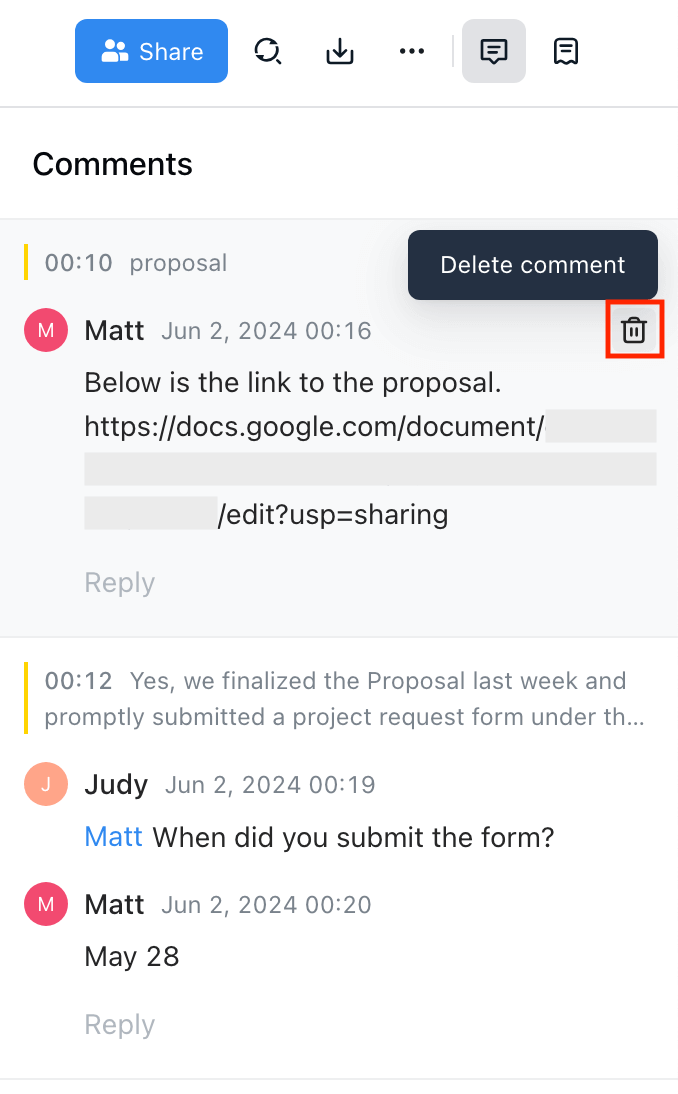Select the "May 28" reply text
This screenshot has height=1094, width=678.
(131, 957)
